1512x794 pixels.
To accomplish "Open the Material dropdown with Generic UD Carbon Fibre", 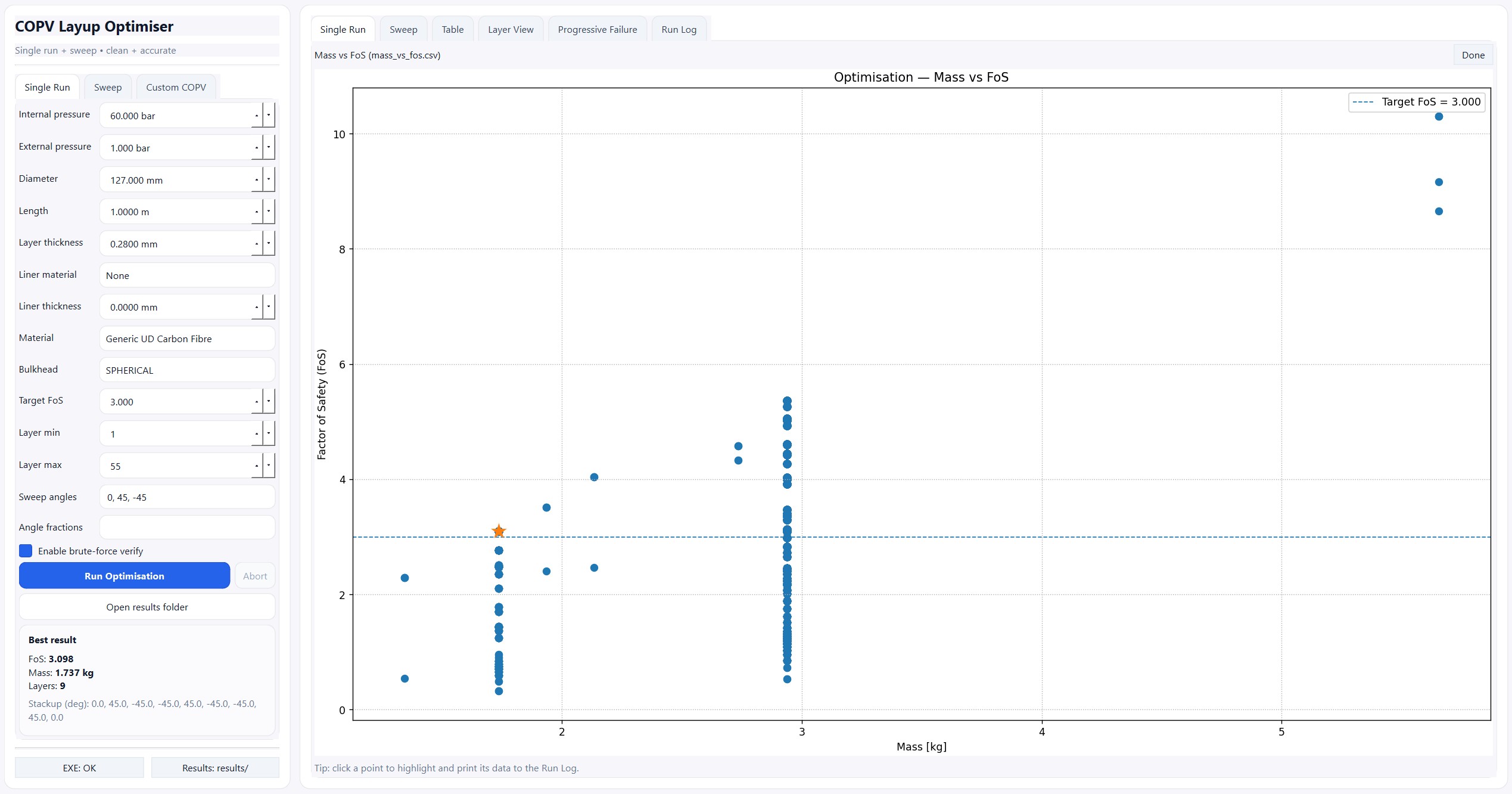I will [187, 339].
